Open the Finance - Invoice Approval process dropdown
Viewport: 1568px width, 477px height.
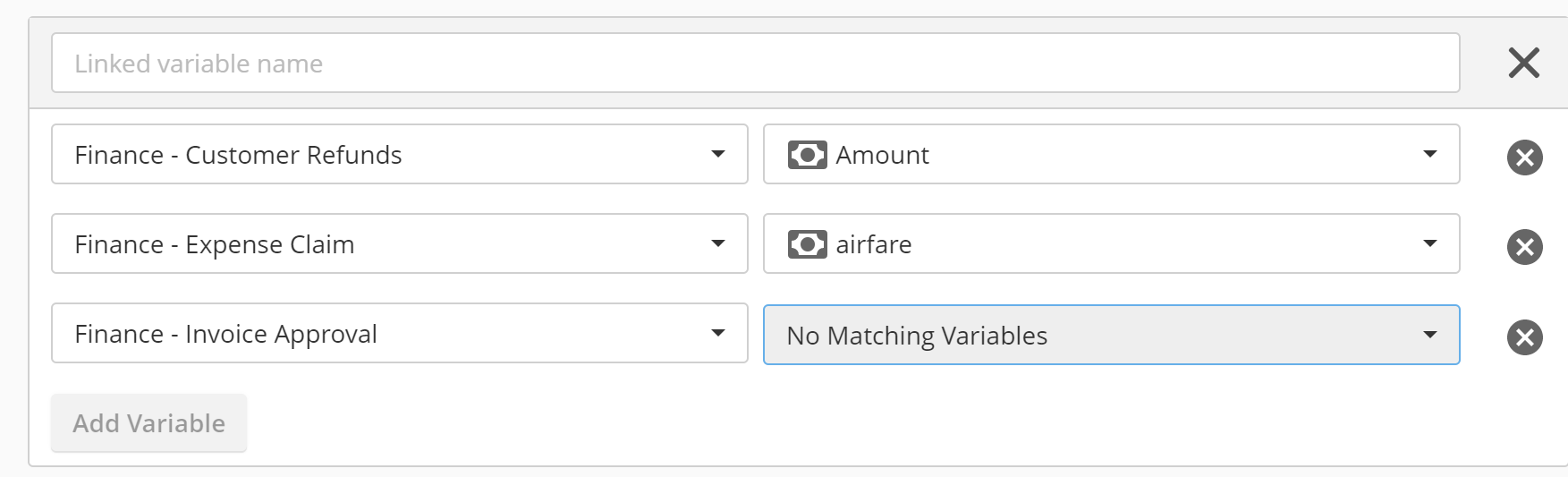400,333
